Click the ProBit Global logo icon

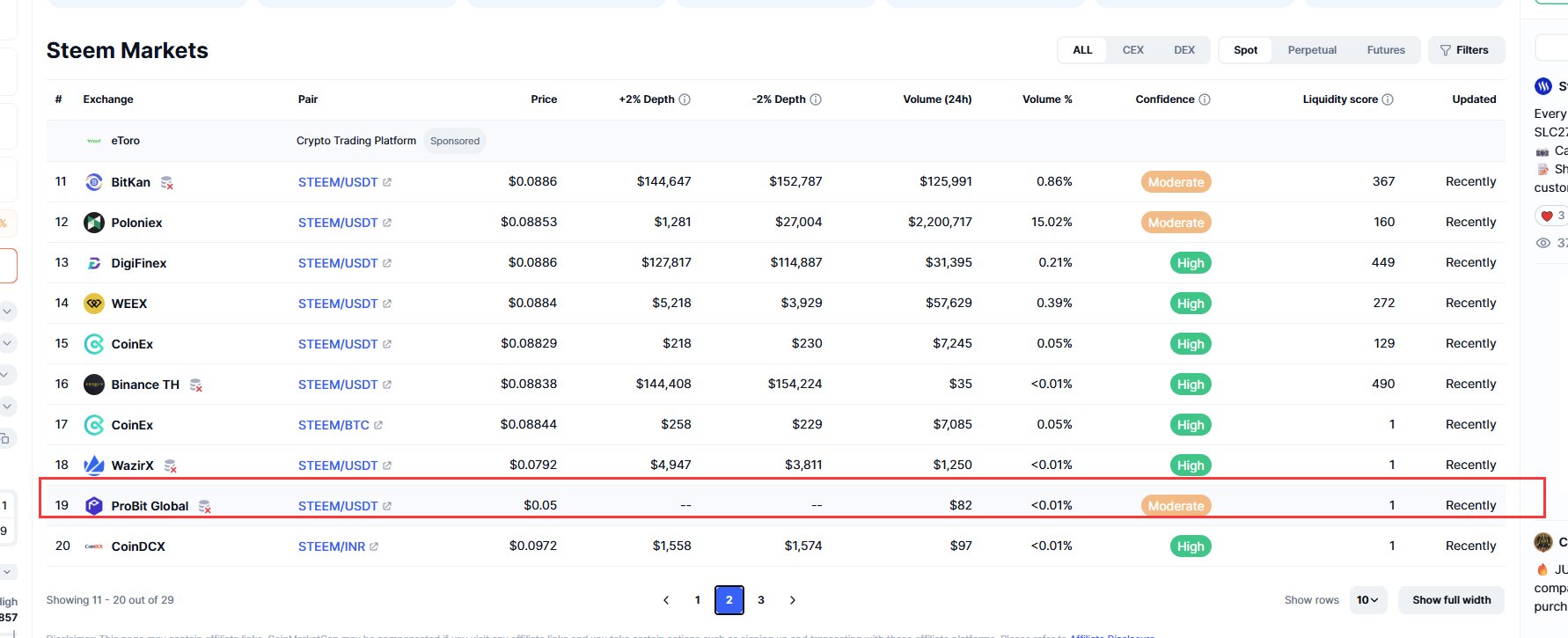tap(94, 506)
